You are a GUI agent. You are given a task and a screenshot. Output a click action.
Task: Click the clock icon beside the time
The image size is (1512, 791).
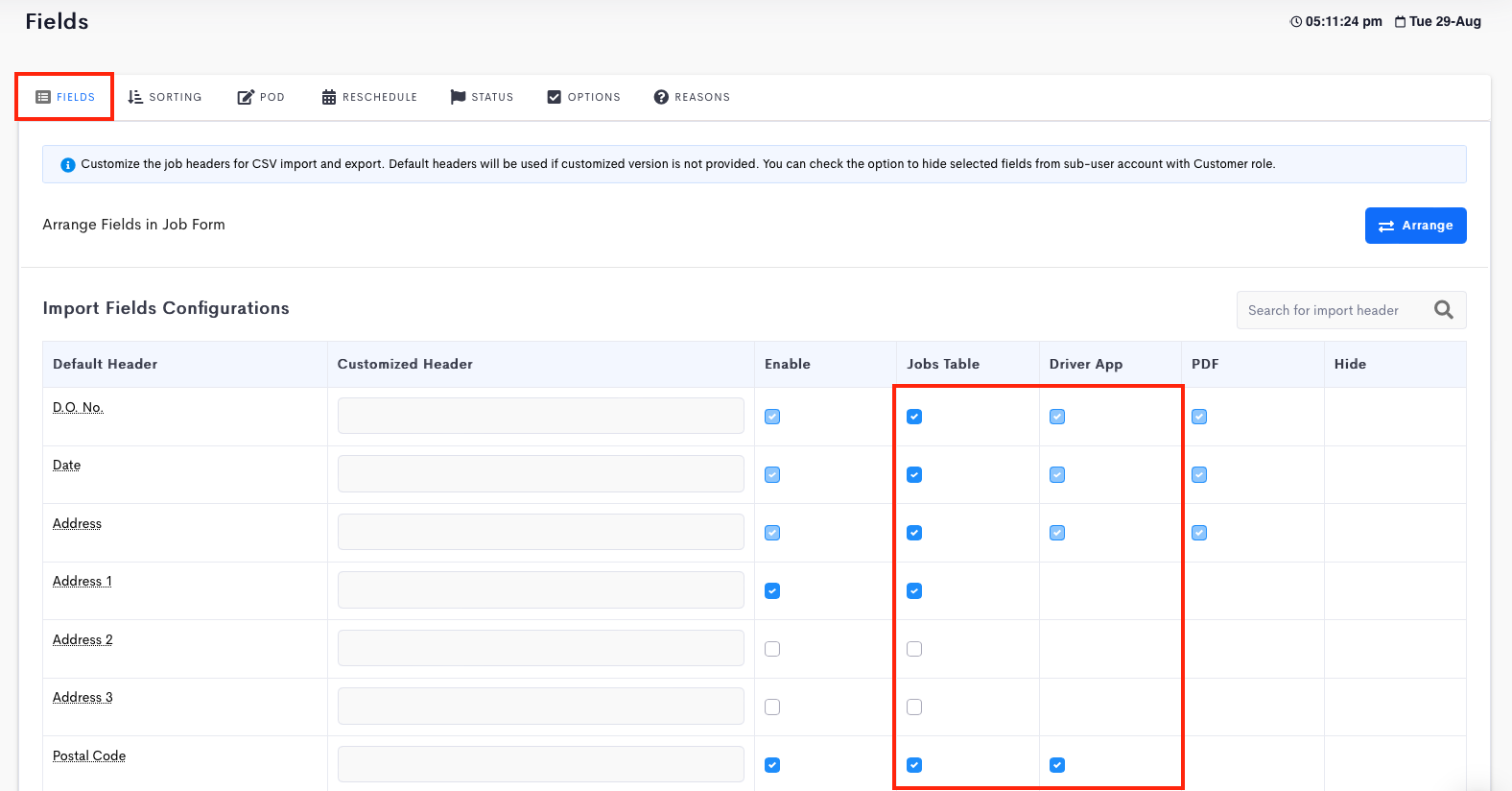coord(1296,22)
